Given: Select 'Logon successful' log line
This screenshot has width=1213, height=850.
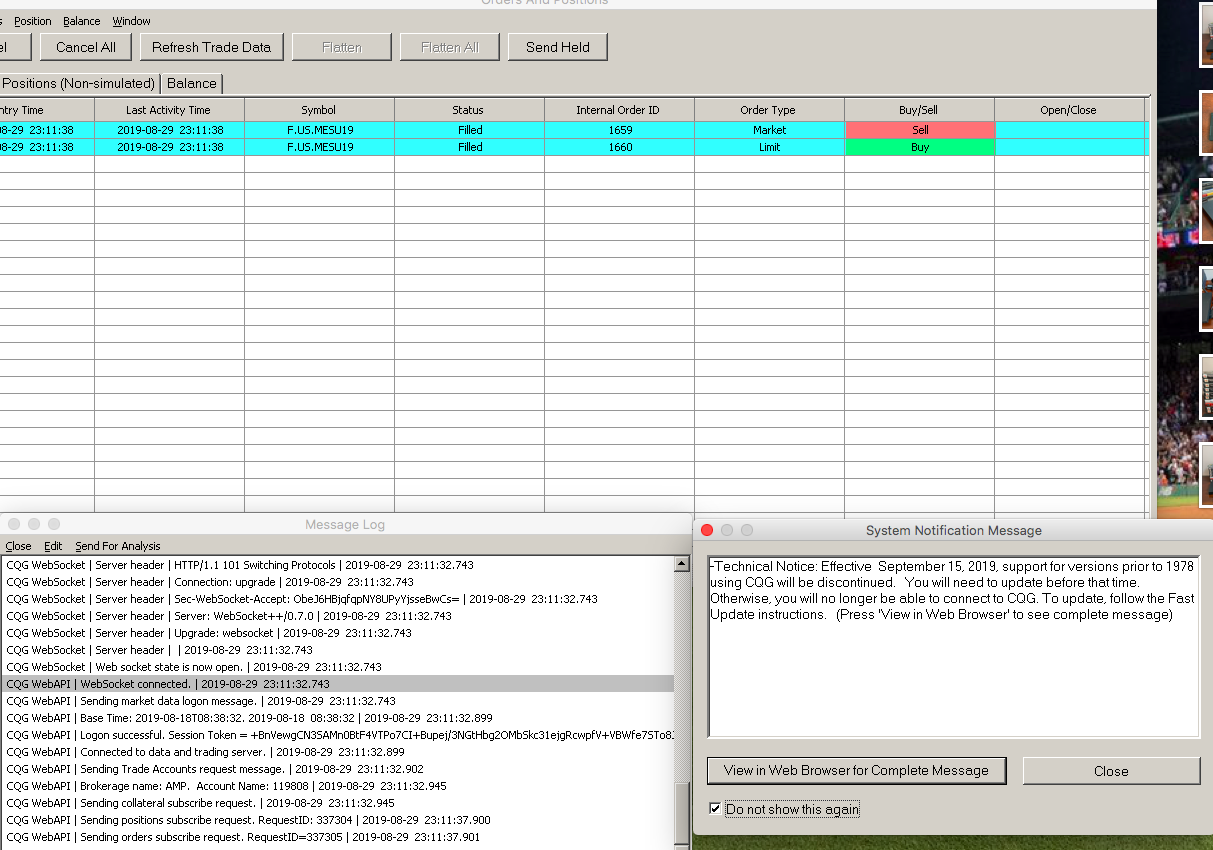Looking at the screenshot, I should pyautogui.click(x=337, y=735).
